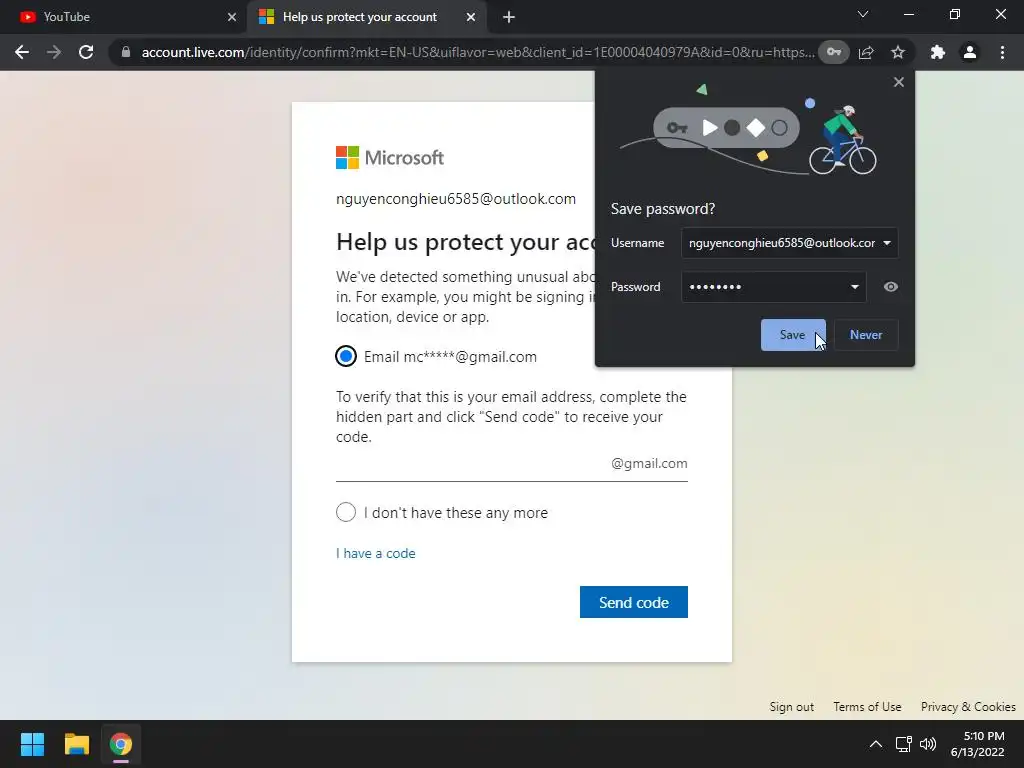Open the Windows Start menu

pos(32,744)
